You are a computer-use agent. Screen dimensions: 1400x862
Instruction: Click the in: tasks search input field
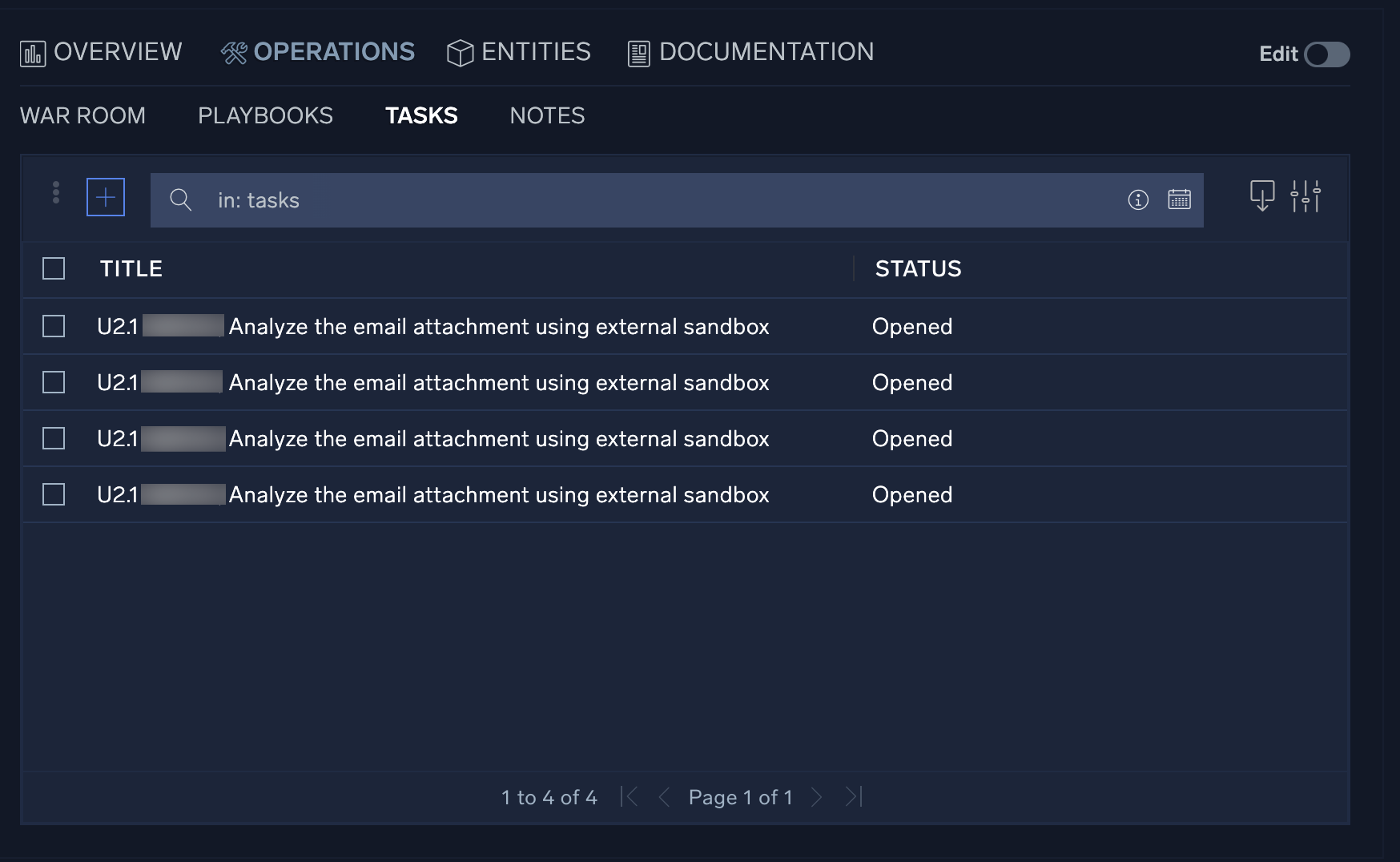pyautogui.click(x=561, y=200)
